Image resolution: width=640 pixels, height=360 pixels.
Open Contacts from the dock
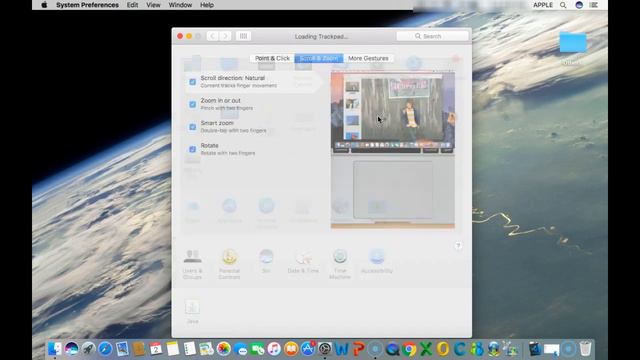click(139, 349)
